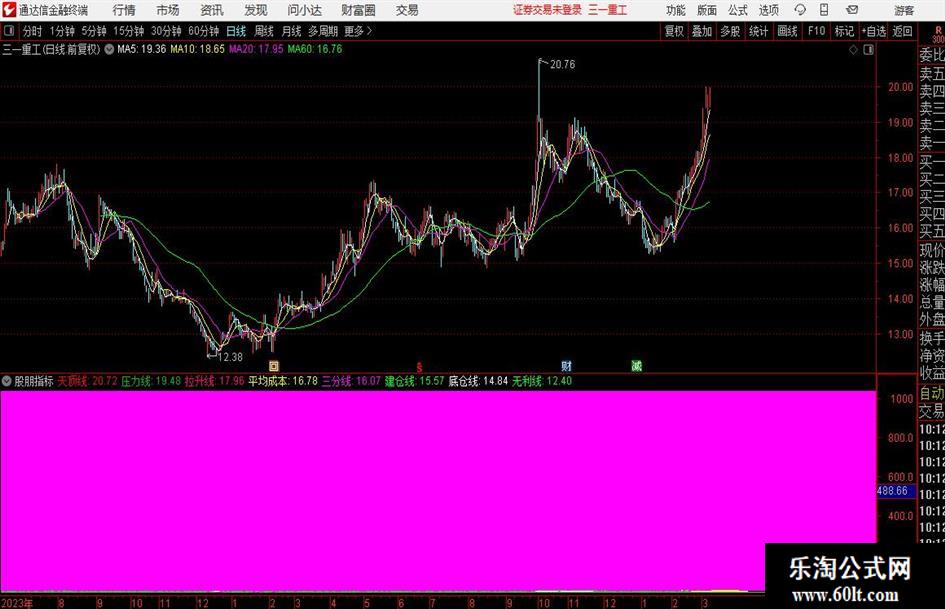Click the 底仓线: 14.84 indicator value
This screenshot has height=609, width=945.
[479, 381]
